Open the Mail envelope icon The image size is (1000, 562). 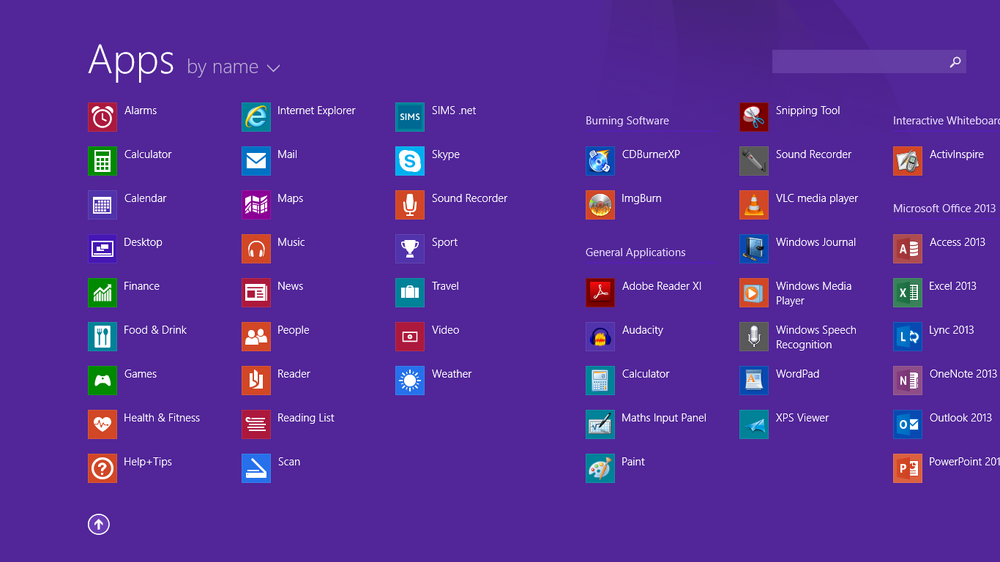click(256, 161)
